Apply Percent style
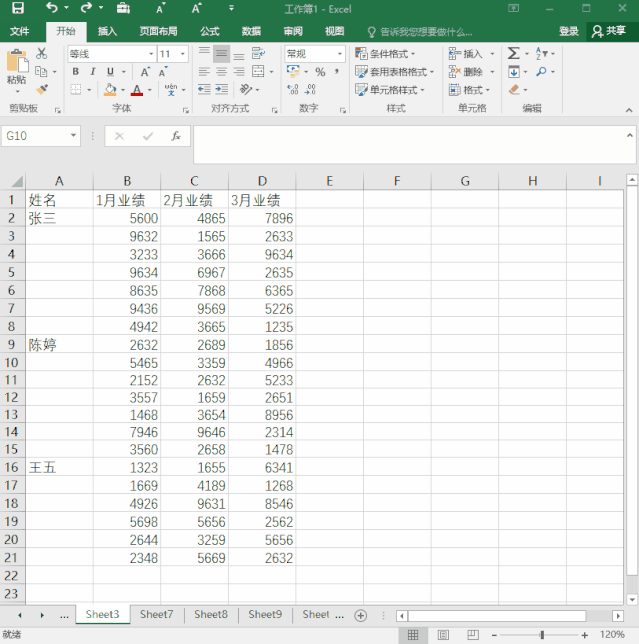The height and width of the screenshot is (644, 639). pos(320,72)
